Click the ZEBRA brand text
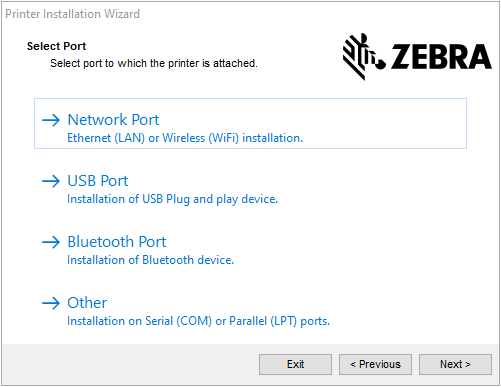 point(441,57)
